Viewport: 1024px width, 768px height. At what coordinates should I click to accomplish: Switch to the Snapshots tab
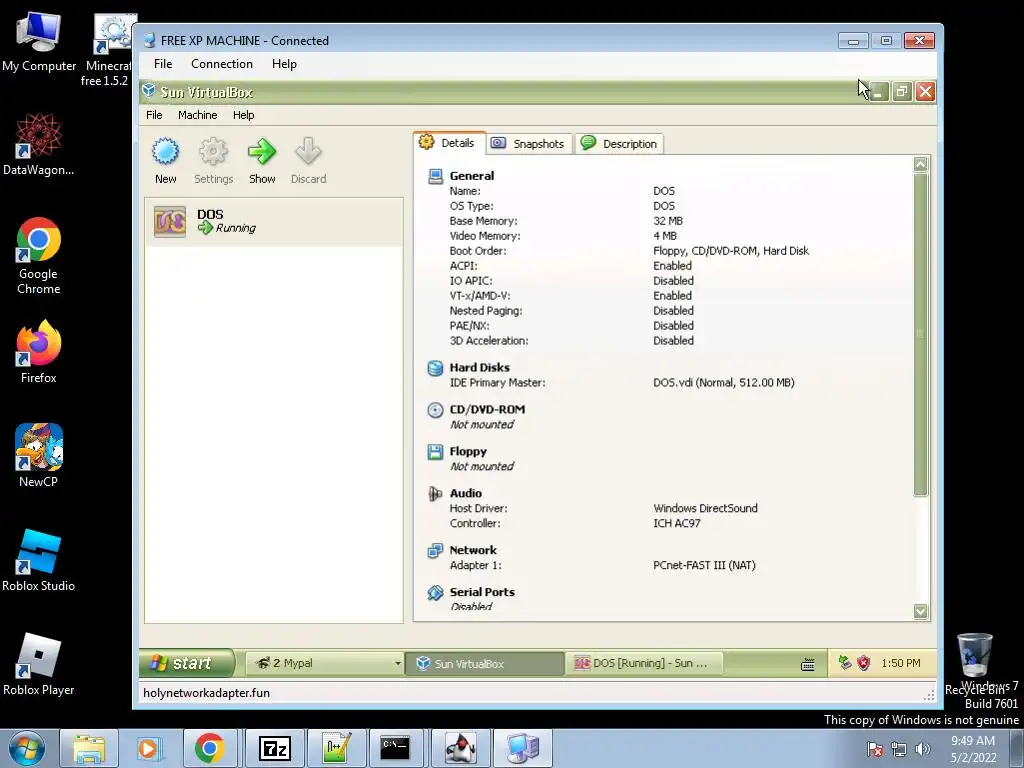(529, 144)
